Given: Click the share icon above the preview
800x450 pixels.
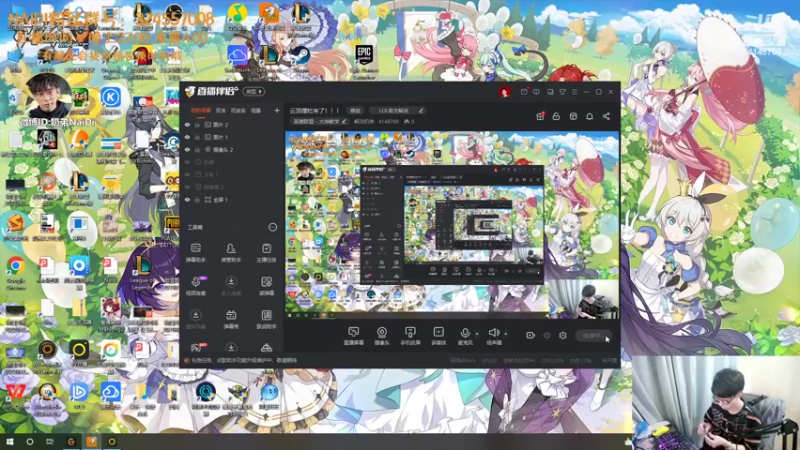Looking at the screenshot, I should (x=606, y=116).
